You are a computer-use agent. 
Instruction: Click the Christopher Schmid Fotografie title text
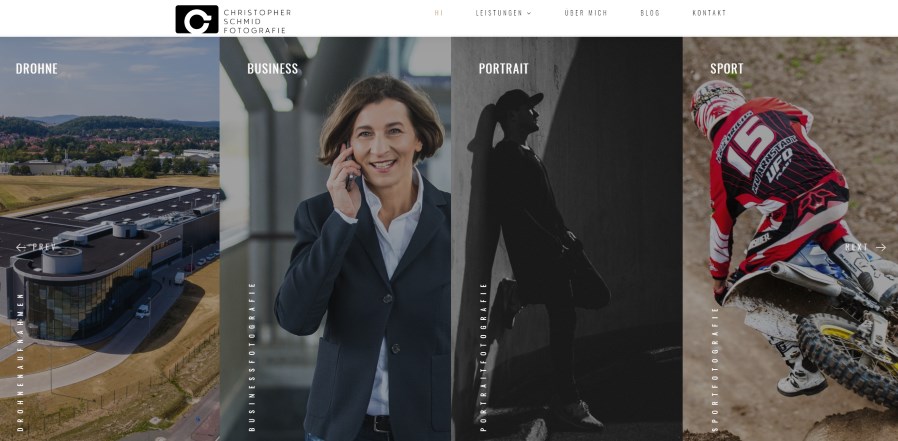tap(257, 21)
